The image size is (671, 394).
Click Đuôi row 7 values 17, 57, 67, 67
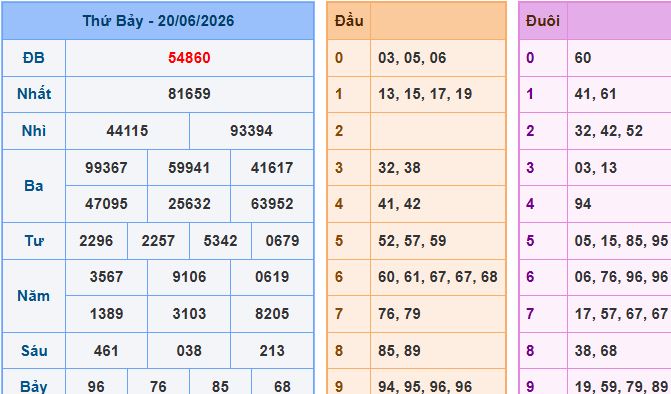tap(621, 314)
